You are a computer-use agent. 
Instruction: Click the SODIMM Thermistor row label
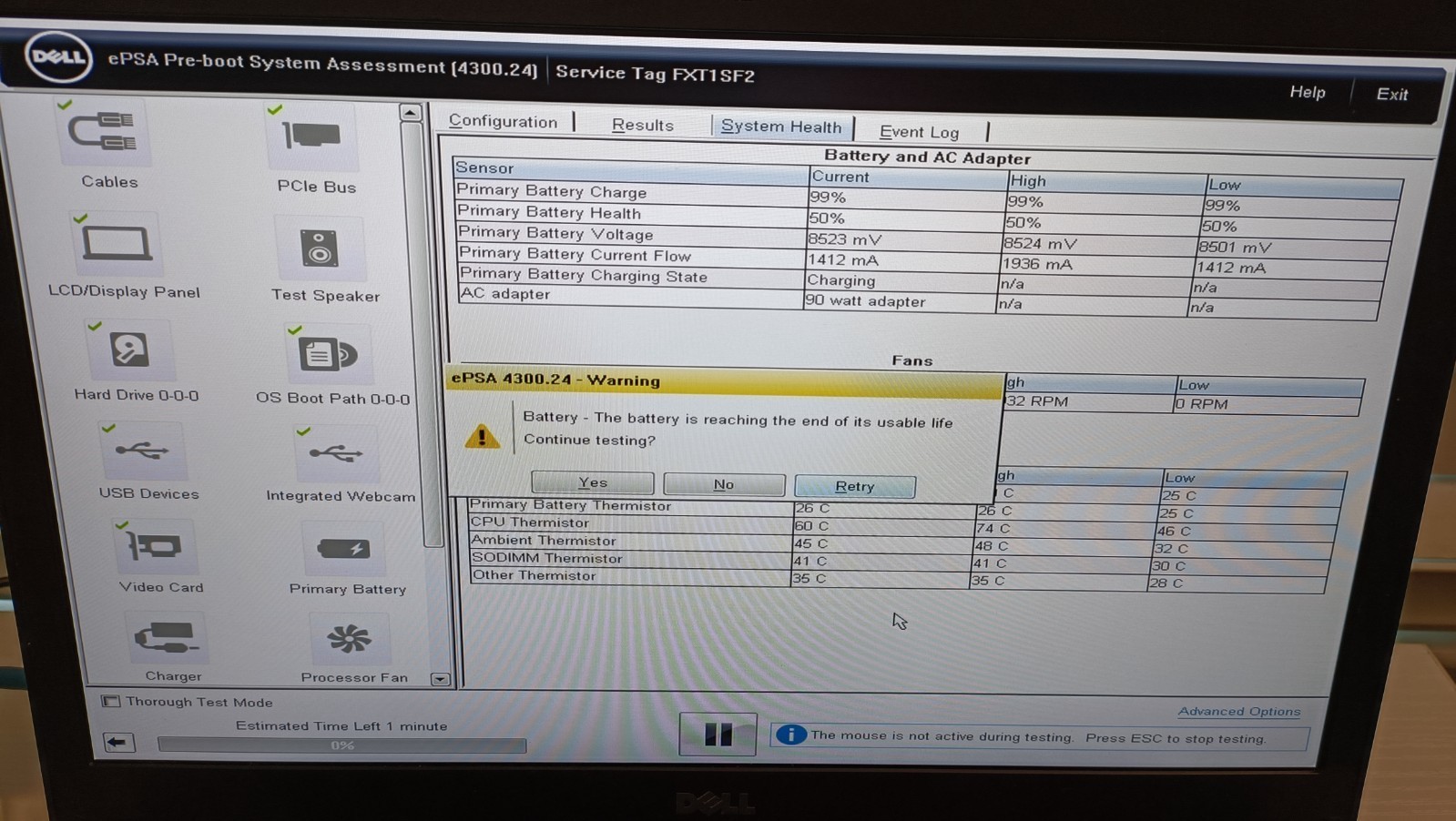pos(547,558)
